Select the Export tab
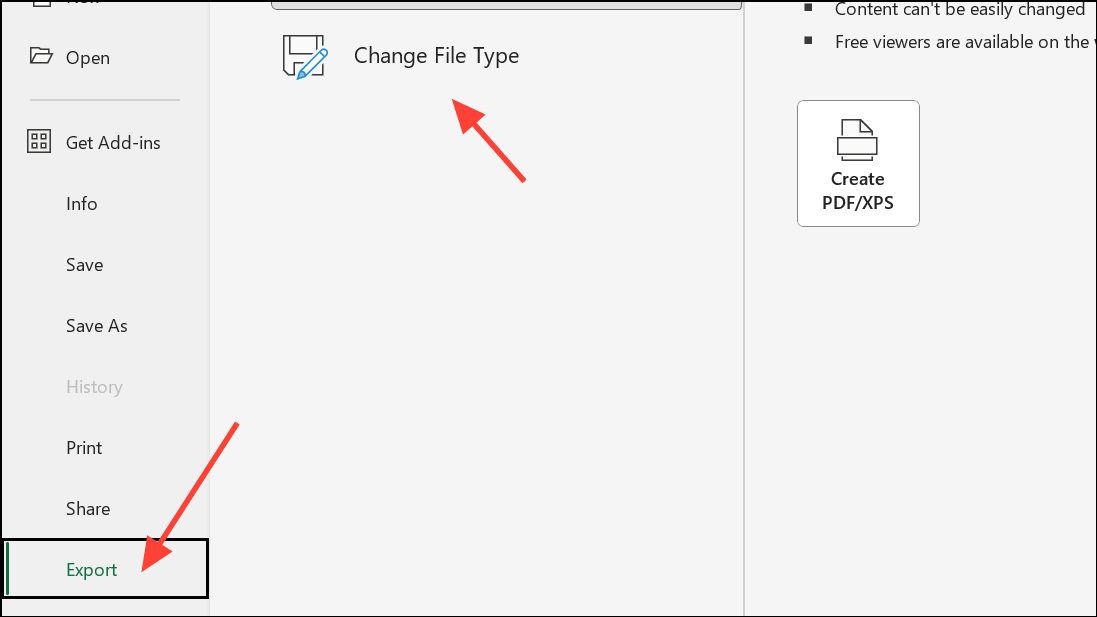 tap(92, 570)
